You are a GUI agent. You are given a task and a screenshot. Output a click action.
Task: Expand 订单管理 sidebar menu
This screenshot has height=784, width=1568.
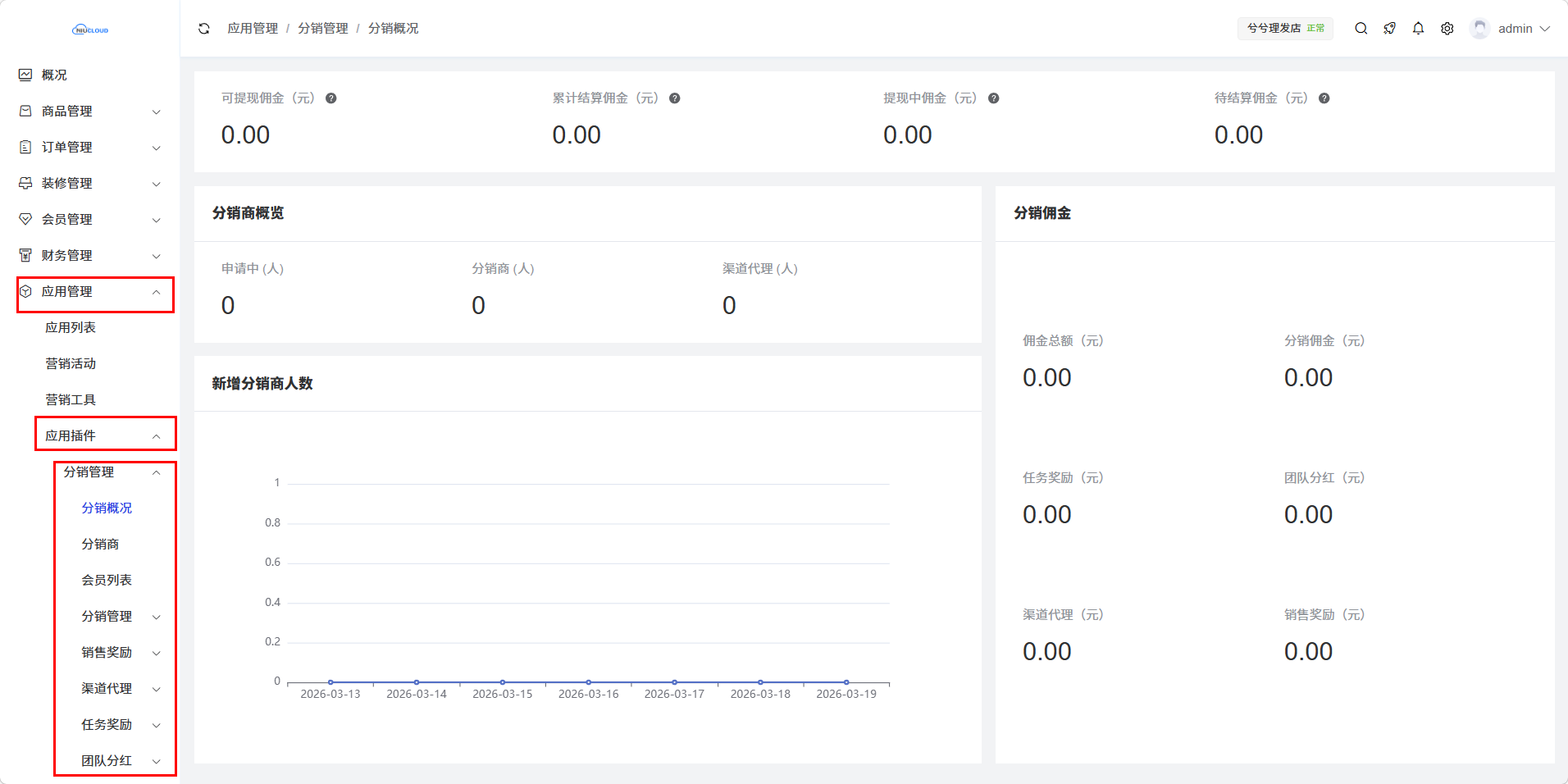tap(90, 148)
